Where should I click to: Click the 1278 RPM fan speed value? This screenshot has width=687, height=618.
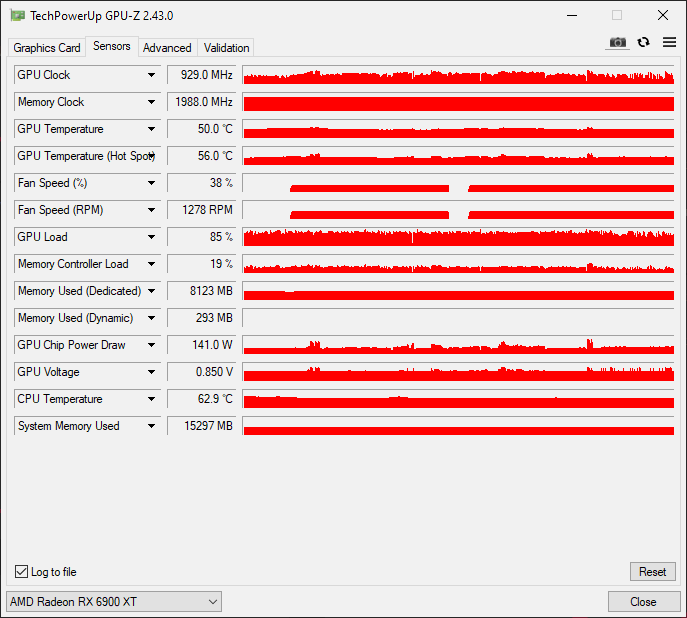(x=202, y=210)
